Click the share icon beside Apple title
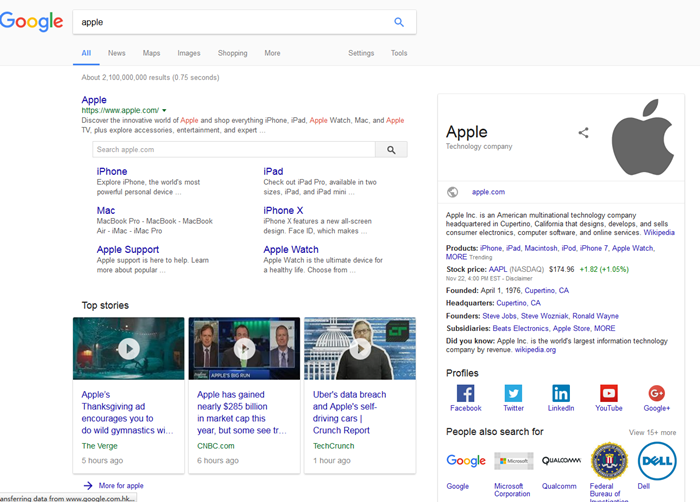This screenshot has height=502, width=700. tap(584, 132)
